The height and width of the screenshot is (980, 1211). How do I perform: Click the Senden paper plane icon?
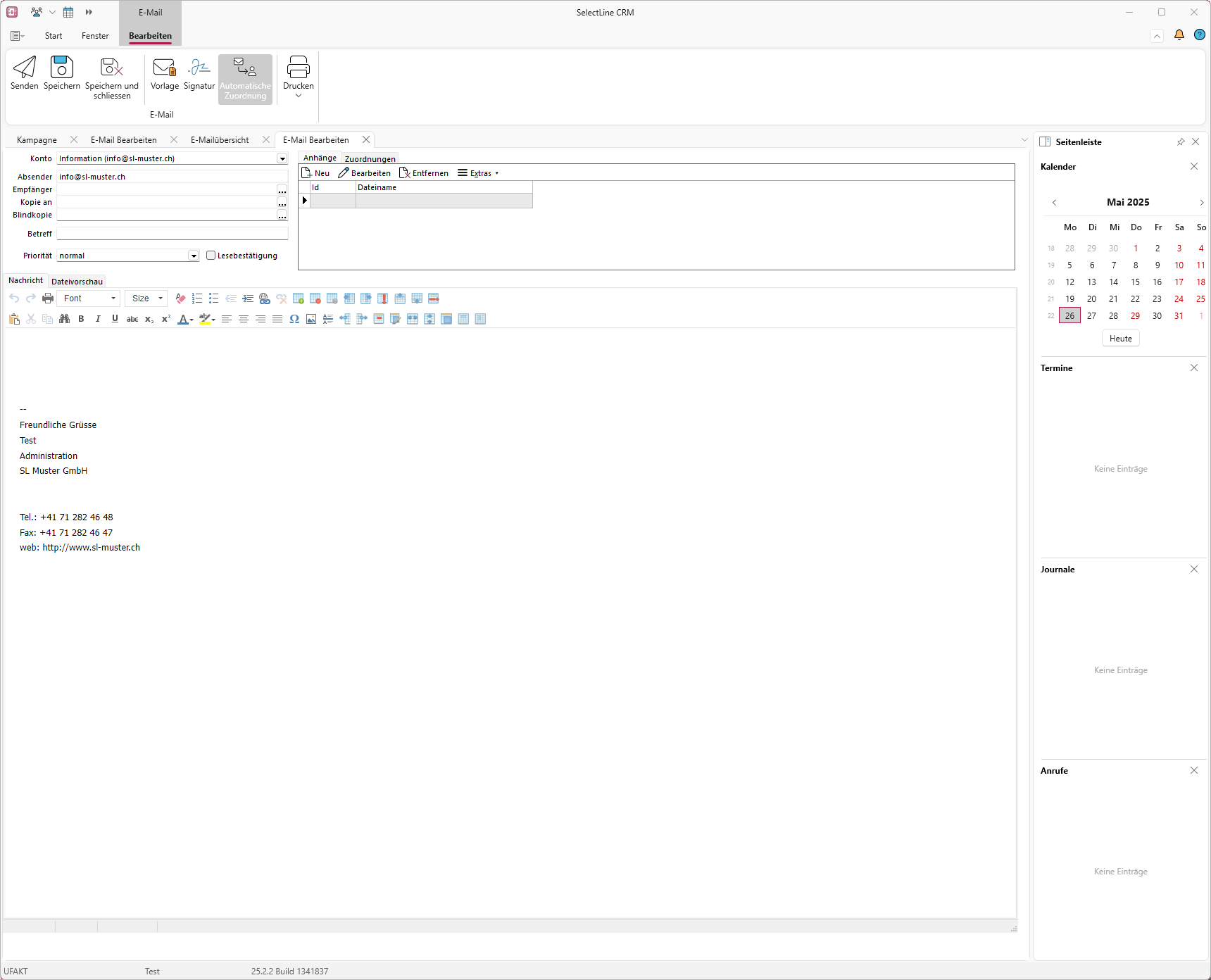coord(25,68)
